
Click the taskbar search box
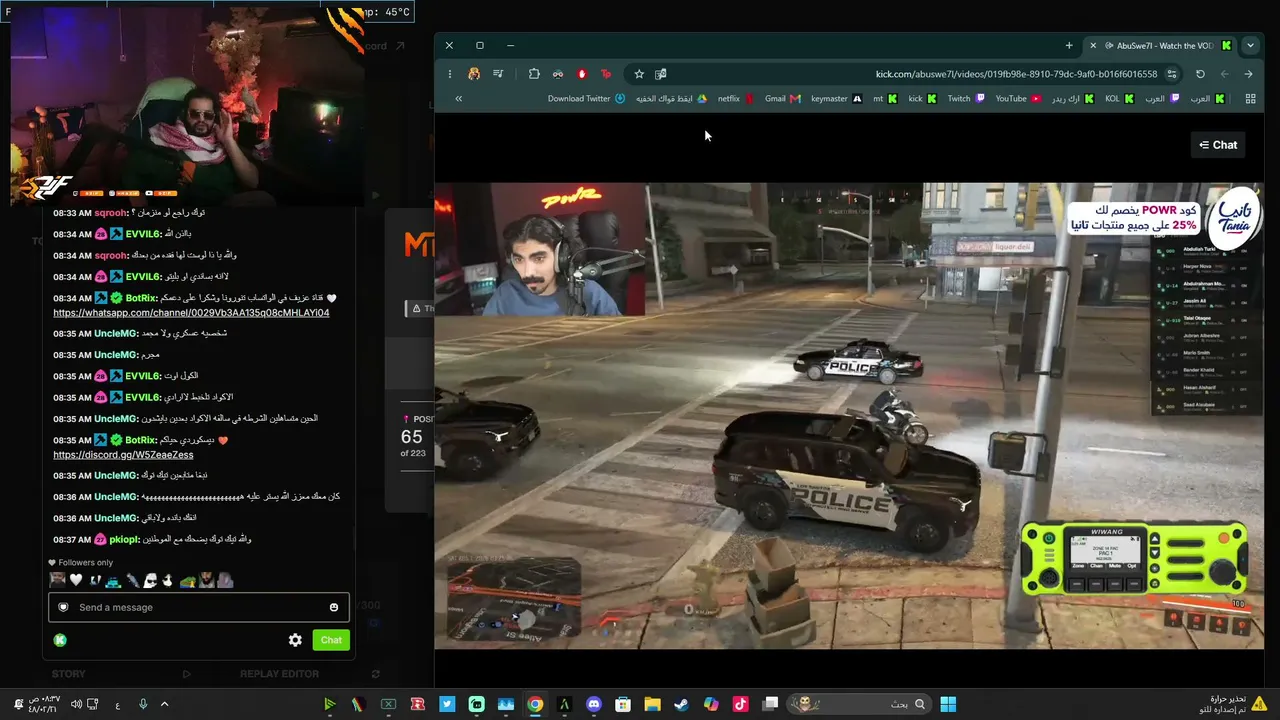pos(859,704)
